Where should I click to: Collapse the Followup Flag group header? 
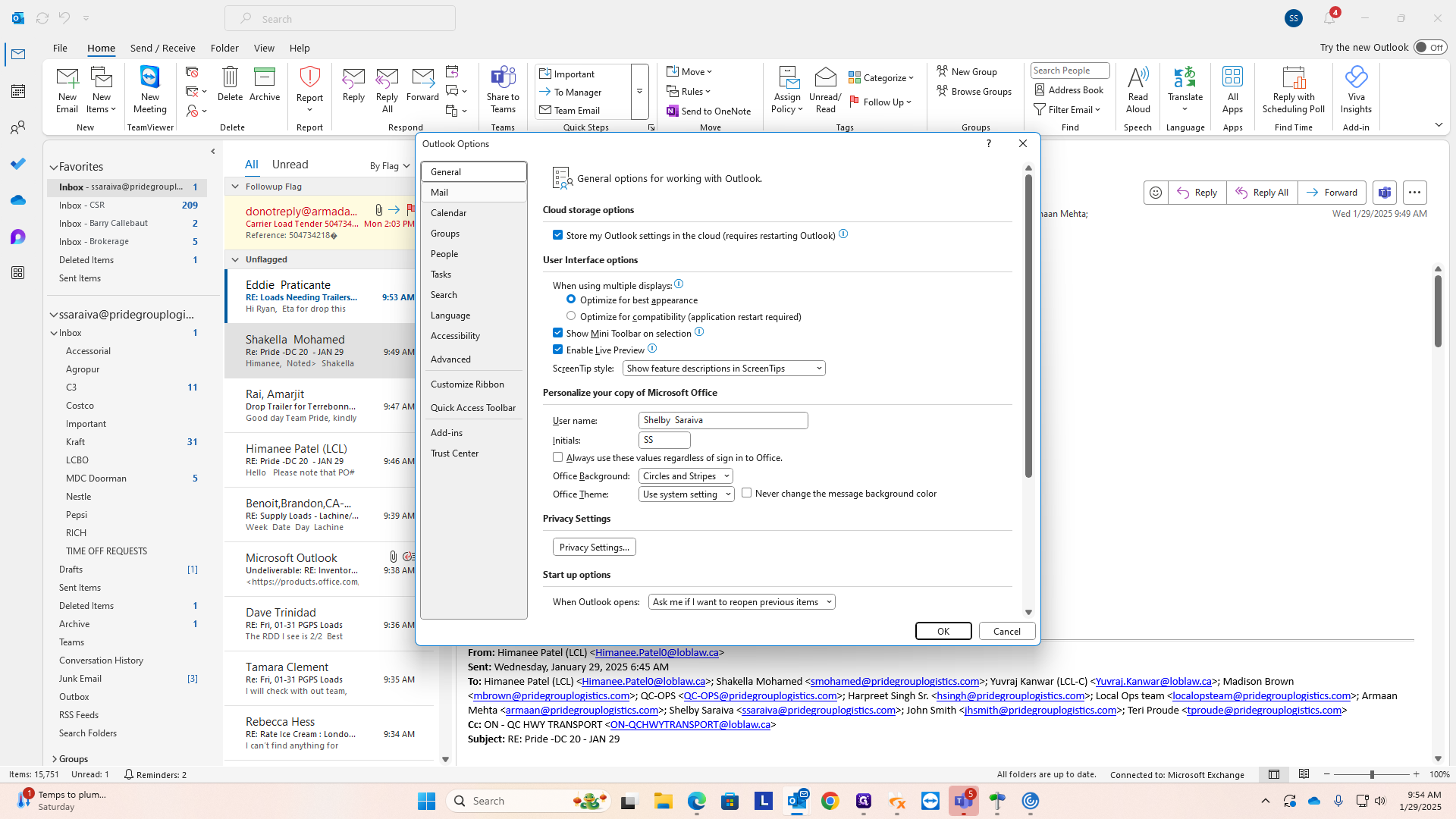pyautogui.click(x=235, y=187)
